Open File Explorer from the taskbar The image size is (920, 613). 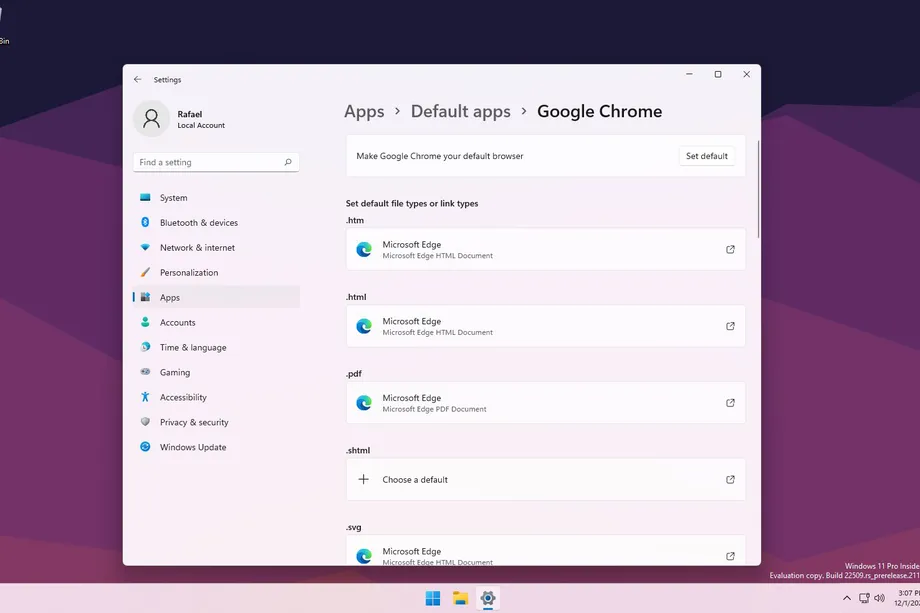click(460, 597)
